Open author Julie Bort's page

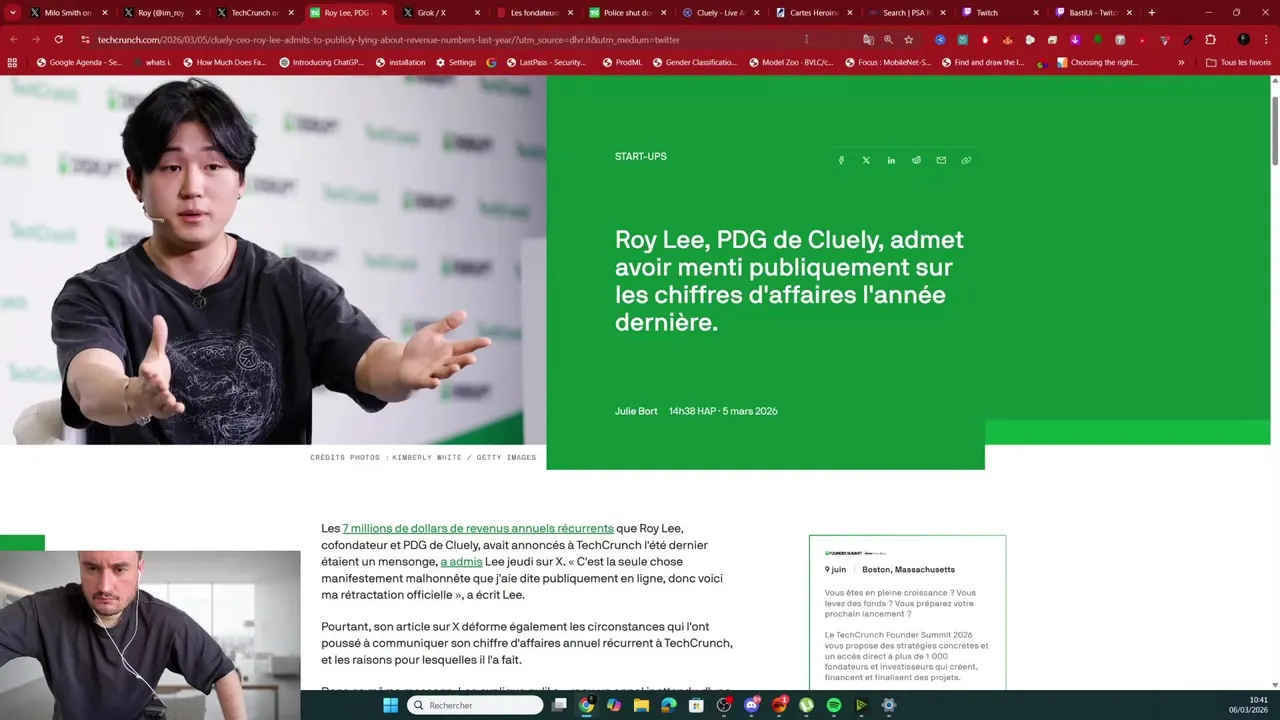point(636,411)
